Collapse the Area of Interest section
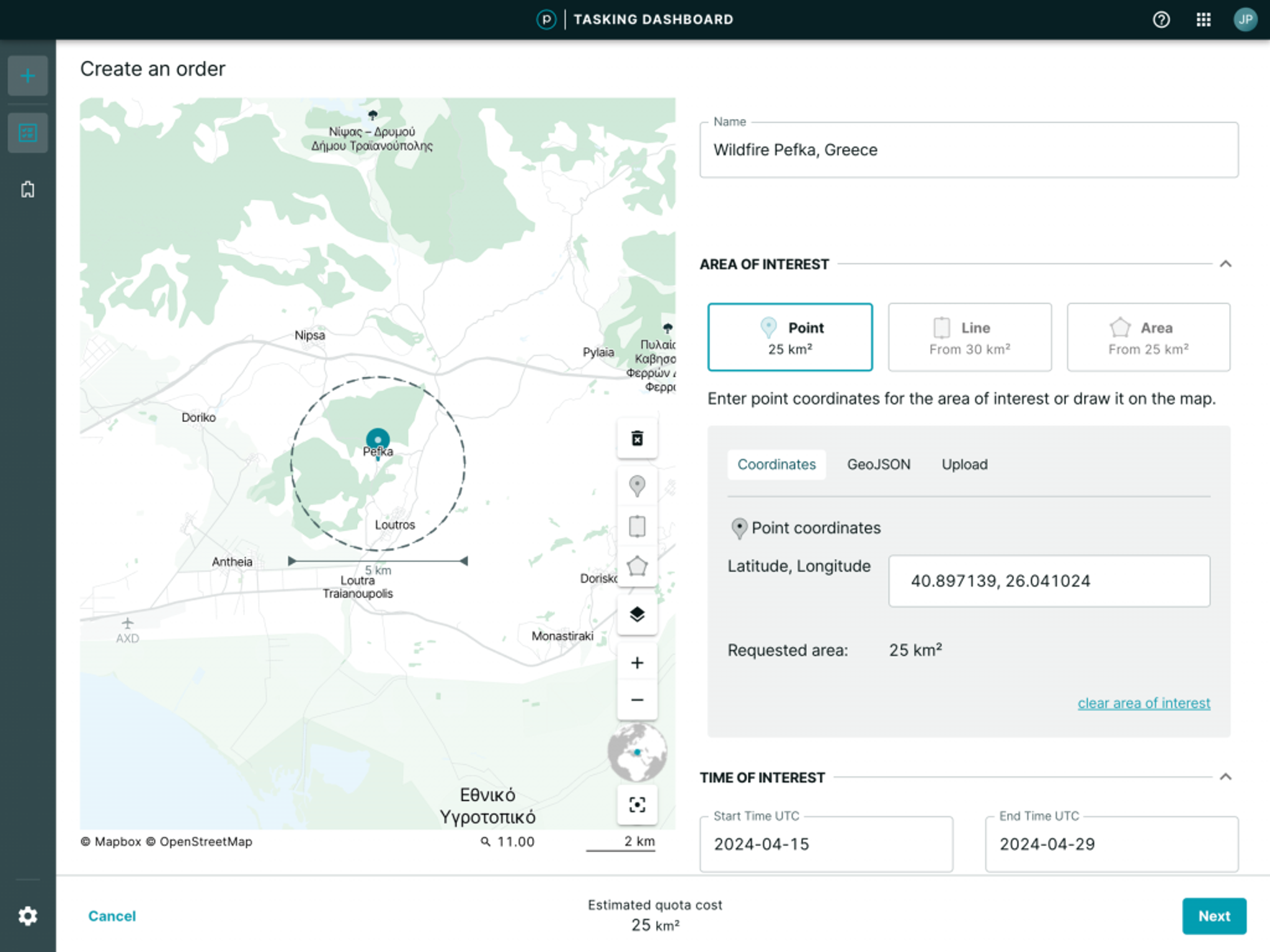 click(x=1225, y=264)
